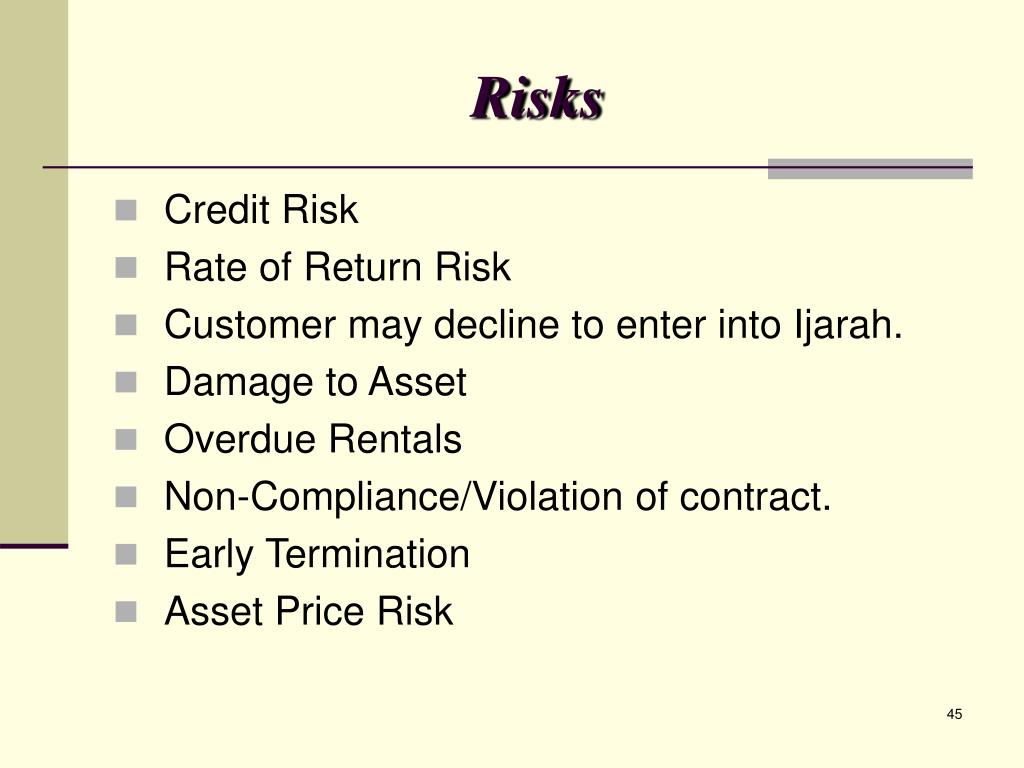Click the bullet marker before Non-Compliance/Violation

126,498
